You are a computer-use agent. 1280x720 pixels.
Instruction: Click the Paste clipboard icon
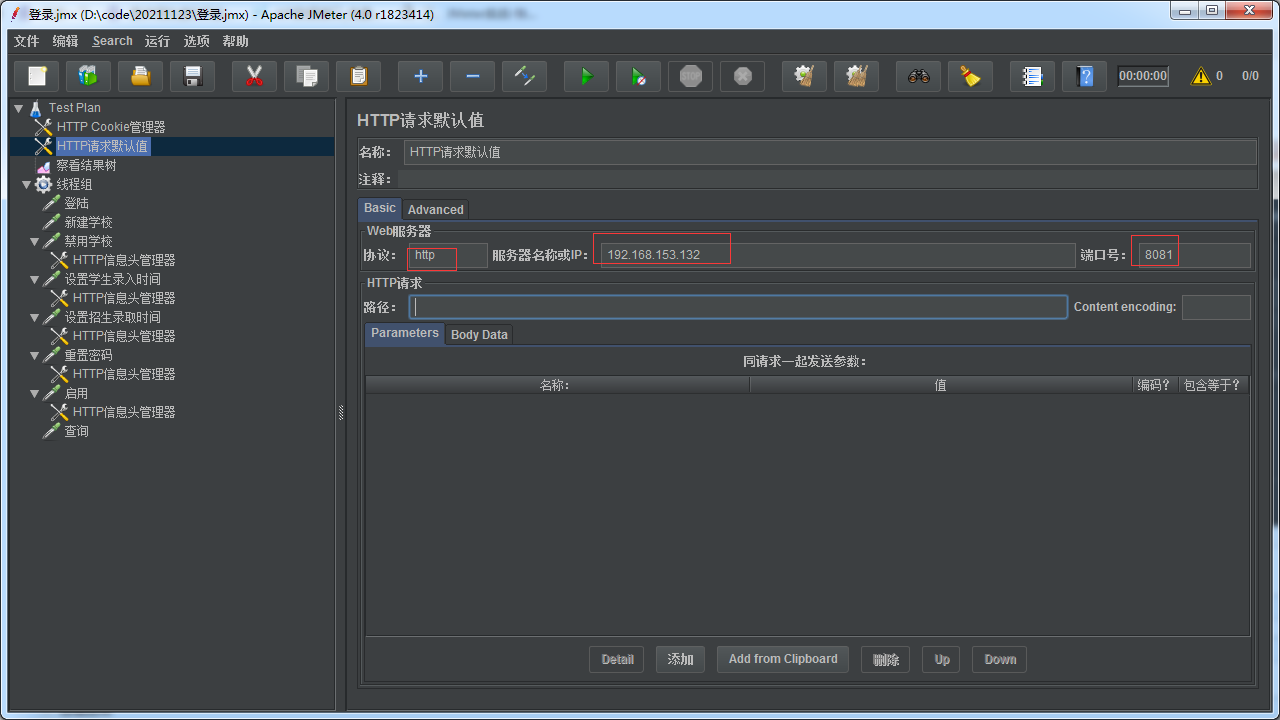click(359, 76)
